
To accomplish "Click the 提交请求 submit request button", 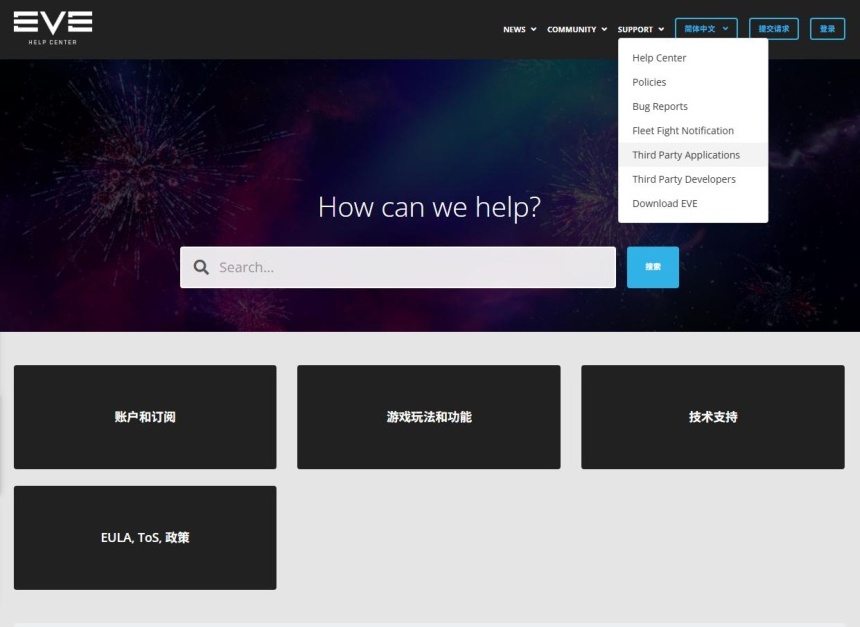I will tap(773, 29).
